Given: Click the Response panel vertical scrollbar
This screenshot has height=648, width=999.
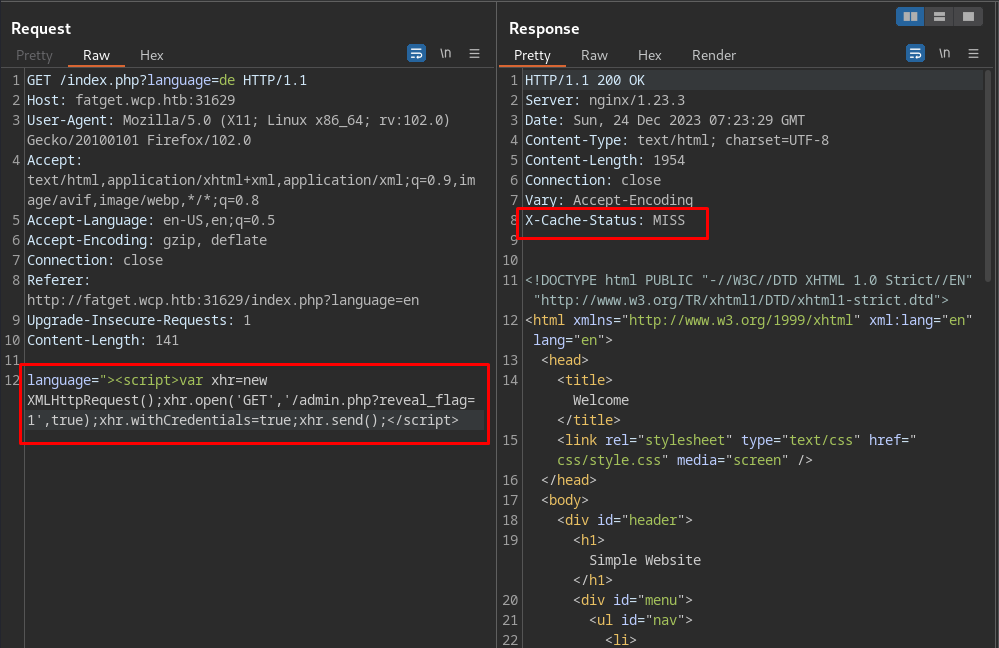Looking at the screenshot, I should tap(988, 175).
